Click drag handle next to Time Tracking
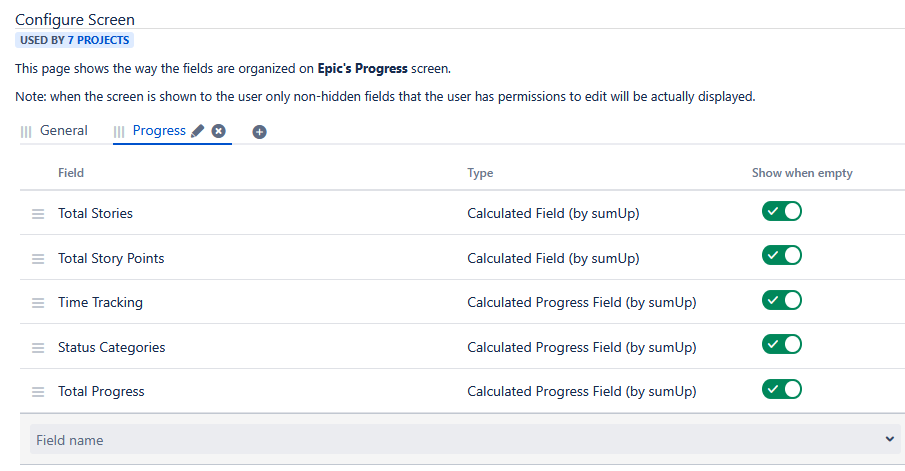Image resolution: width=905 pixels, height=471 pixels. 38,303
